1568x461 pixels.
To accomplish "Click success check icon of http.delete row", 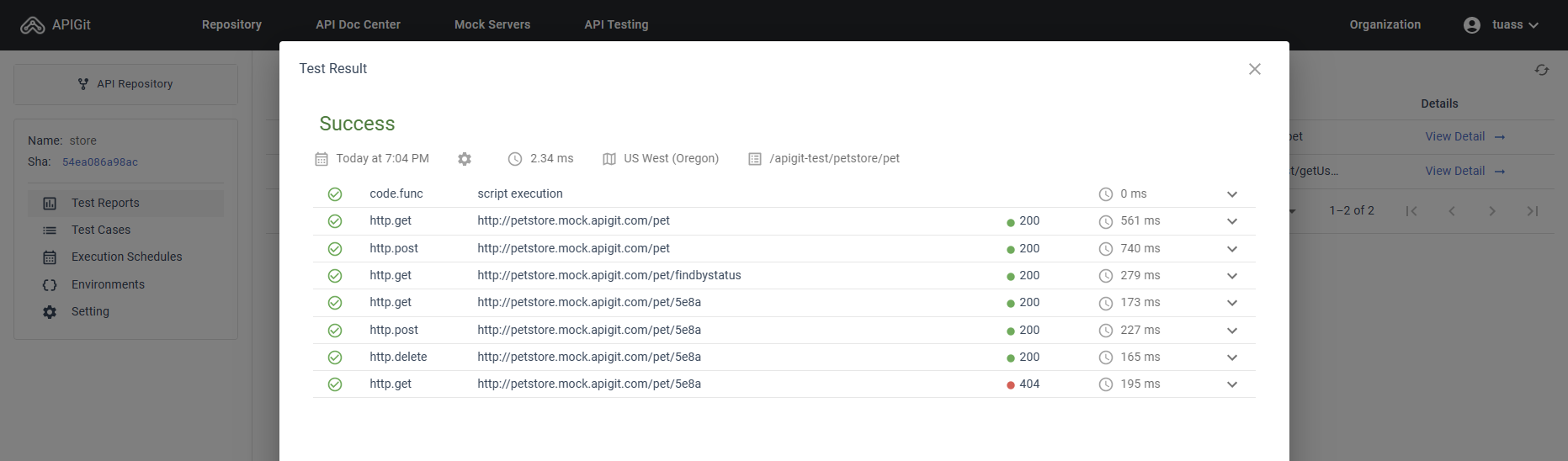I will [335, 358].
